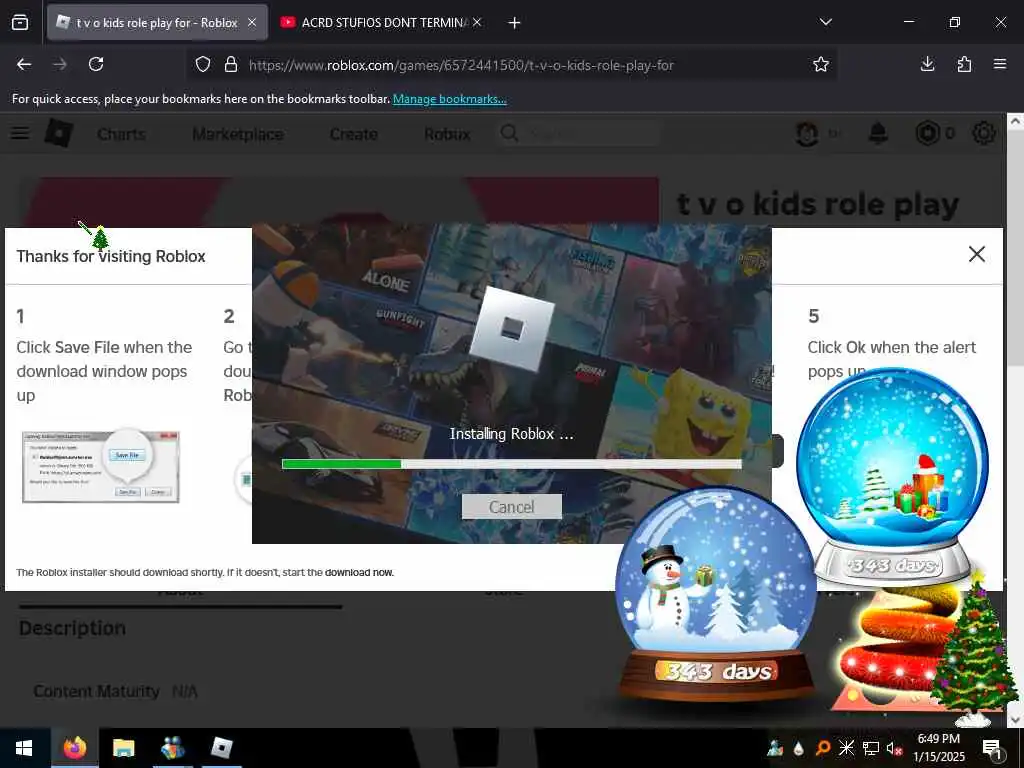1024x768 pixels.
Task: Open the Roblox hamburger navigation menu
Action: coord(20,133)
